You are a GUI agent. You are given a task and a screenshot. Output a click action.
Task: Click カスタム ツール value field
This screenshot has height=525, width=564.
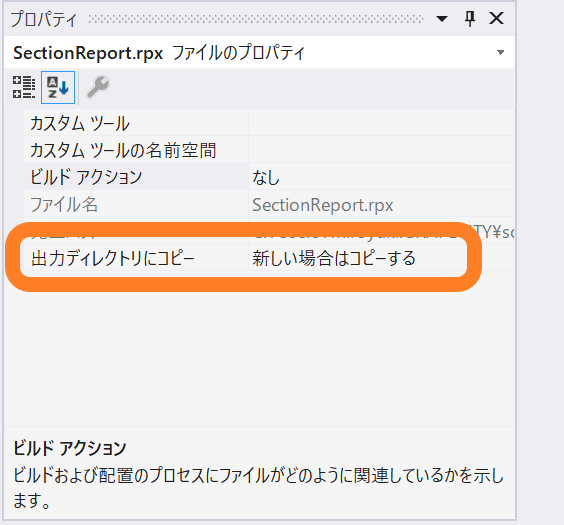381,123
